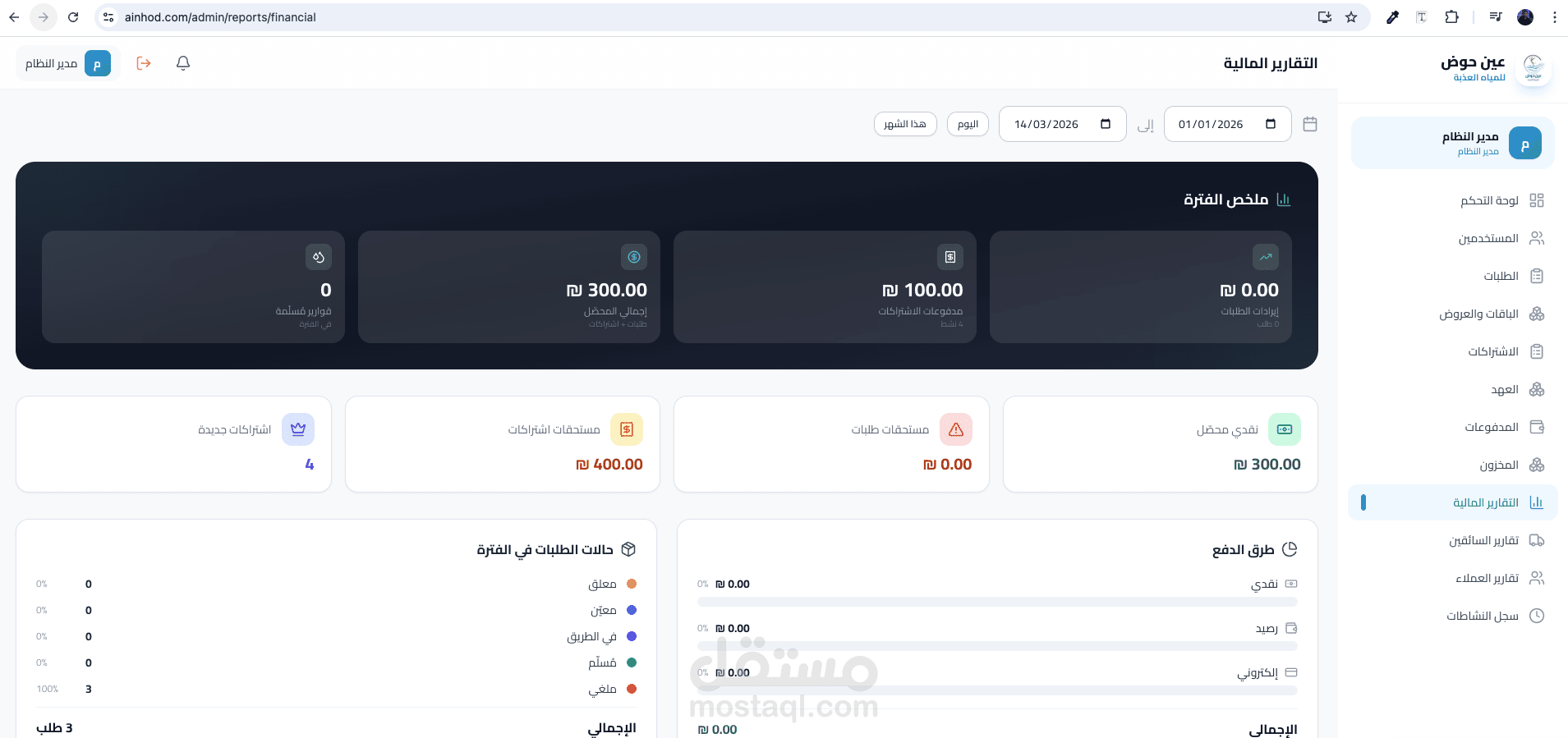Viewport: 1568px width, 738px height.
Task: Click the ₪ 400.00 مستحقات اشتراكات value
Action: [609, 465]
